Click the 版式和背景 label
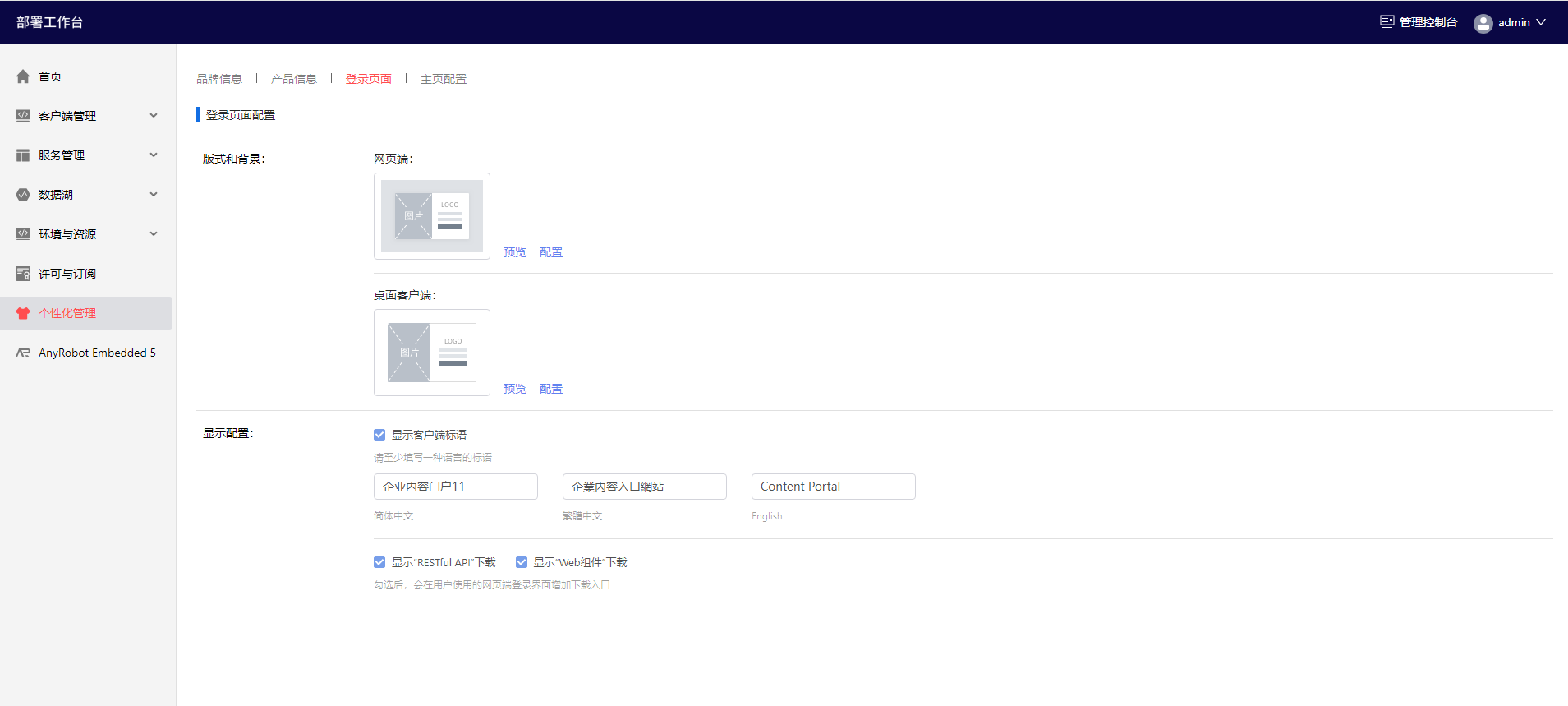Viewport: 1568px width, 706px height. coord(234,159)
